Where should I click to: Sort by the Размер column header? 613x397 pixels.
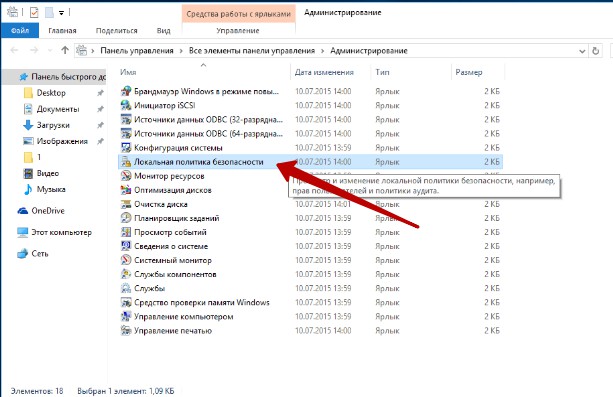tap(478, 72)
